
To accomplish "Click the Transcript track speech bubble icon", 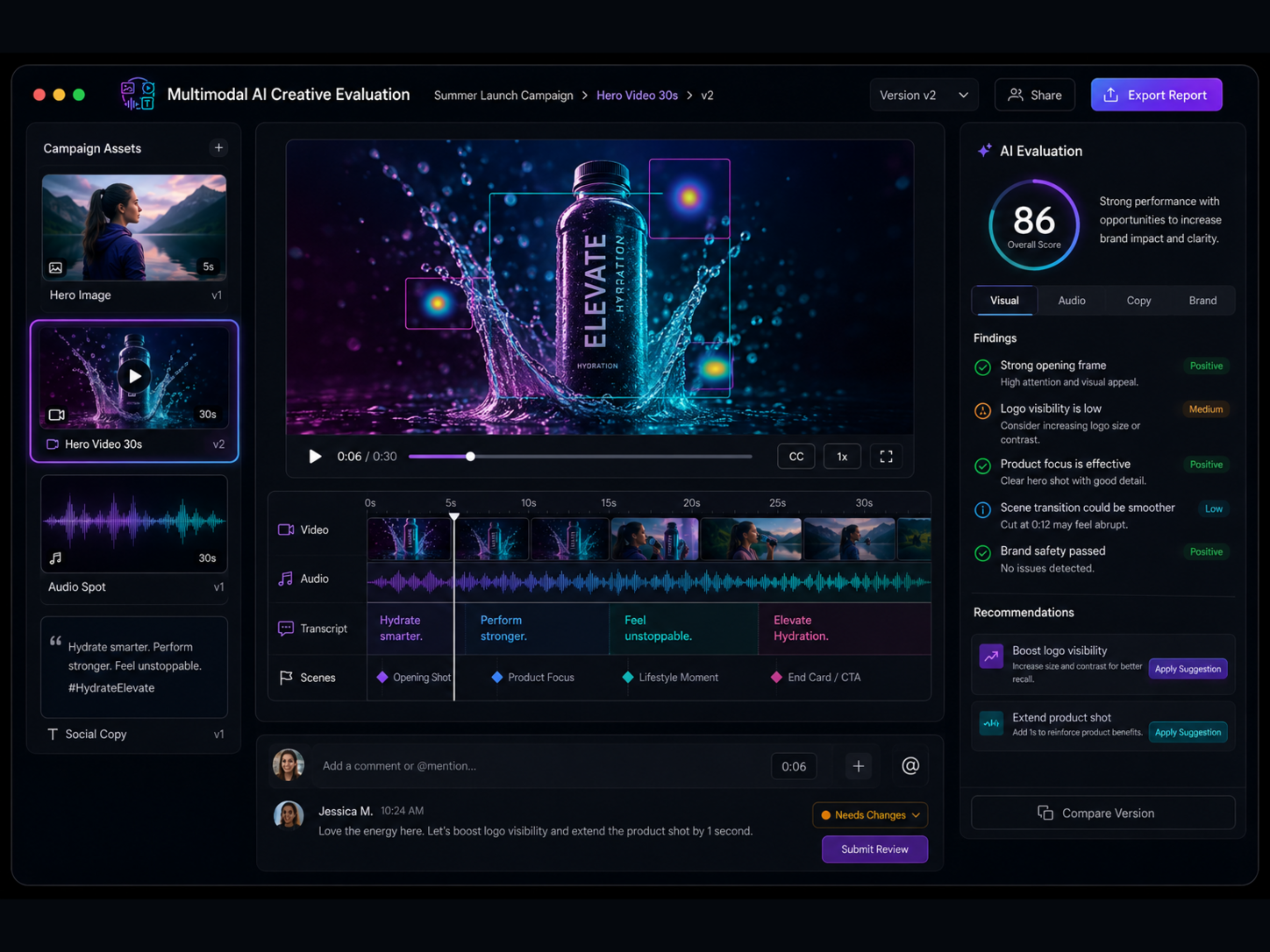I will (286, 629).
